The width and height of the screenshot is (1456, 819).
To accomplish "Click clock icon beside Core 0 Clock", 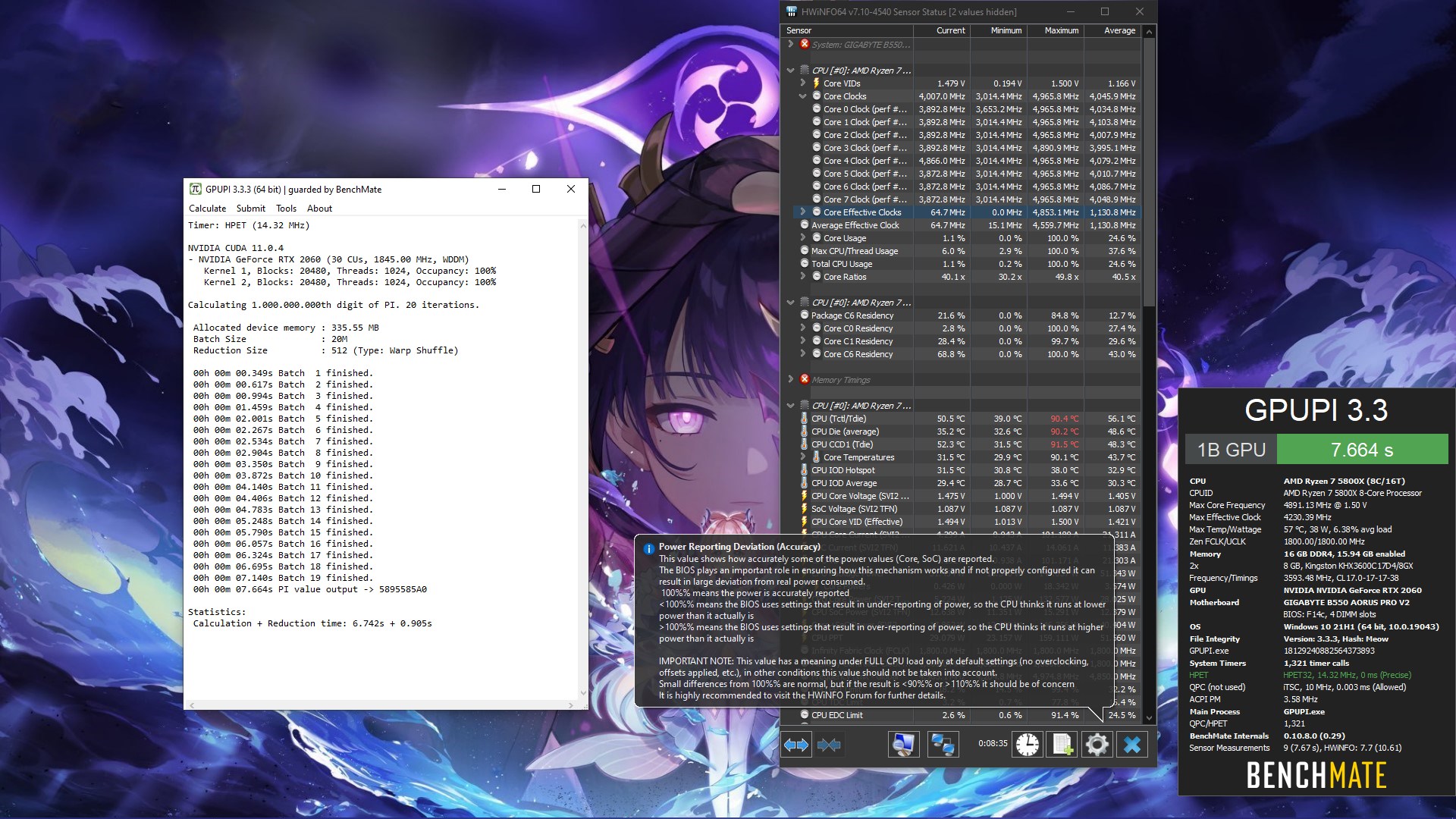I will point(817,109).
